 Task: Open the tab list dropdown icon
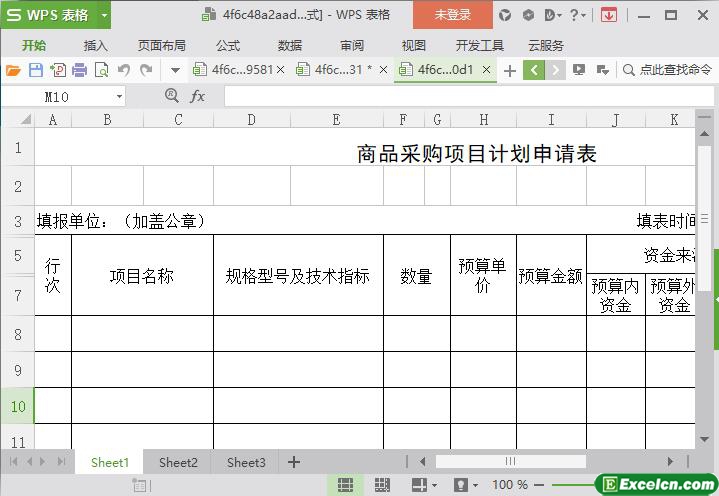click(603, 70)
